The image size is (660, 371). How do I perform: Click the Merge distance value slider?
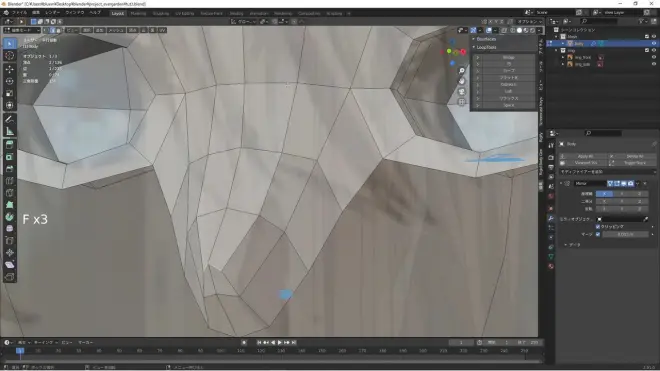click(625, 234)
